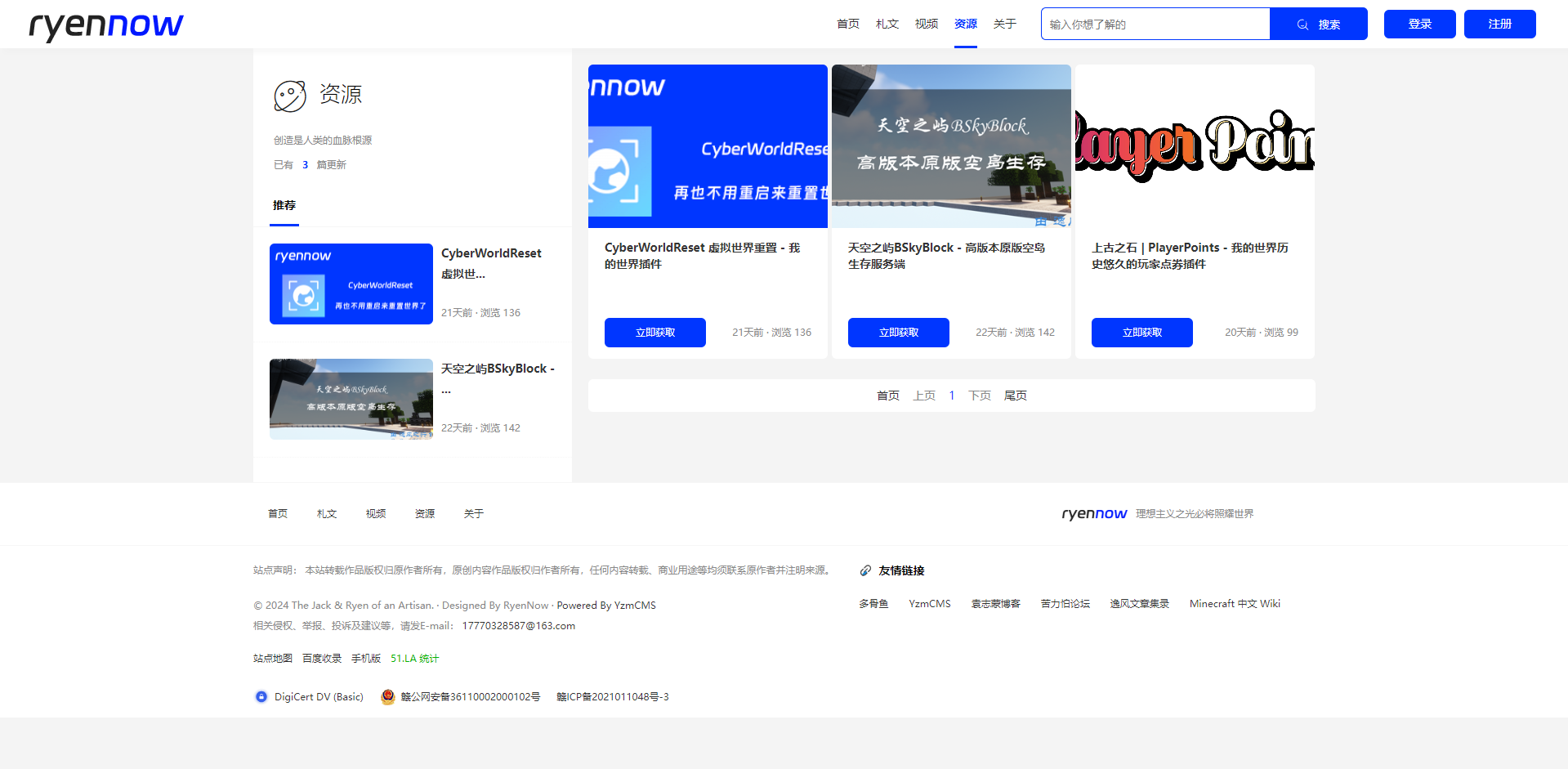
Task: Open the Minecraft 中文 Wiki link
Action: point(1235,604)
